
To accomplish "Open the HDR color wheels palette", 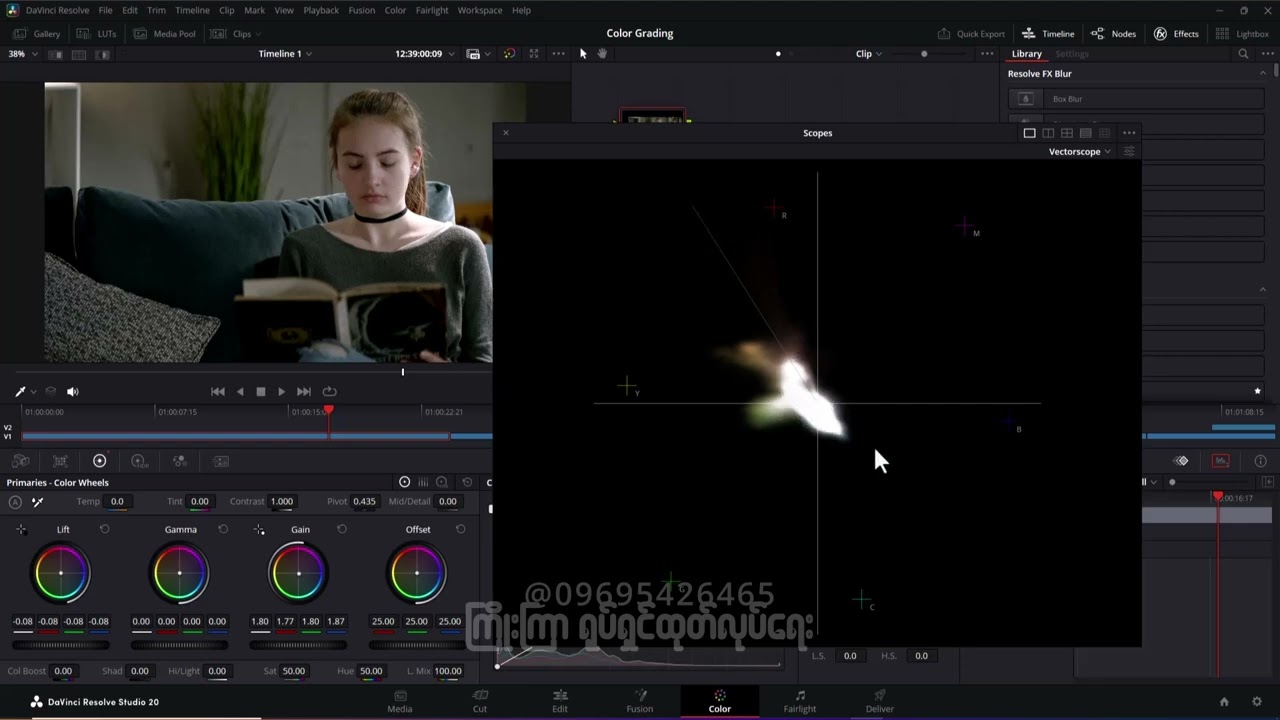I will point(139,461).
